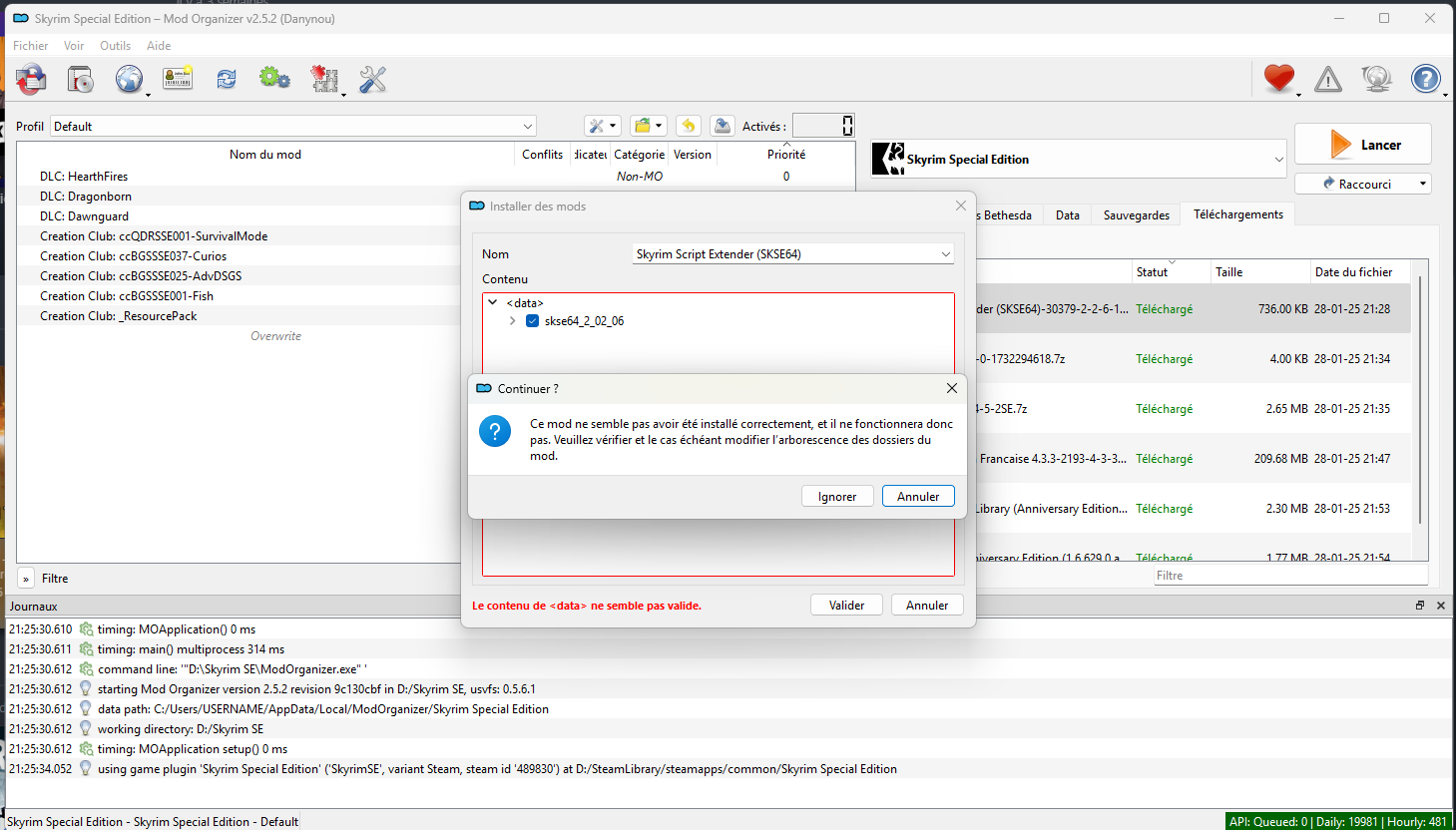Click Annuler in the Continuer dialog
The height and width of the screenshot is (830, 1456).
(918, 496)
